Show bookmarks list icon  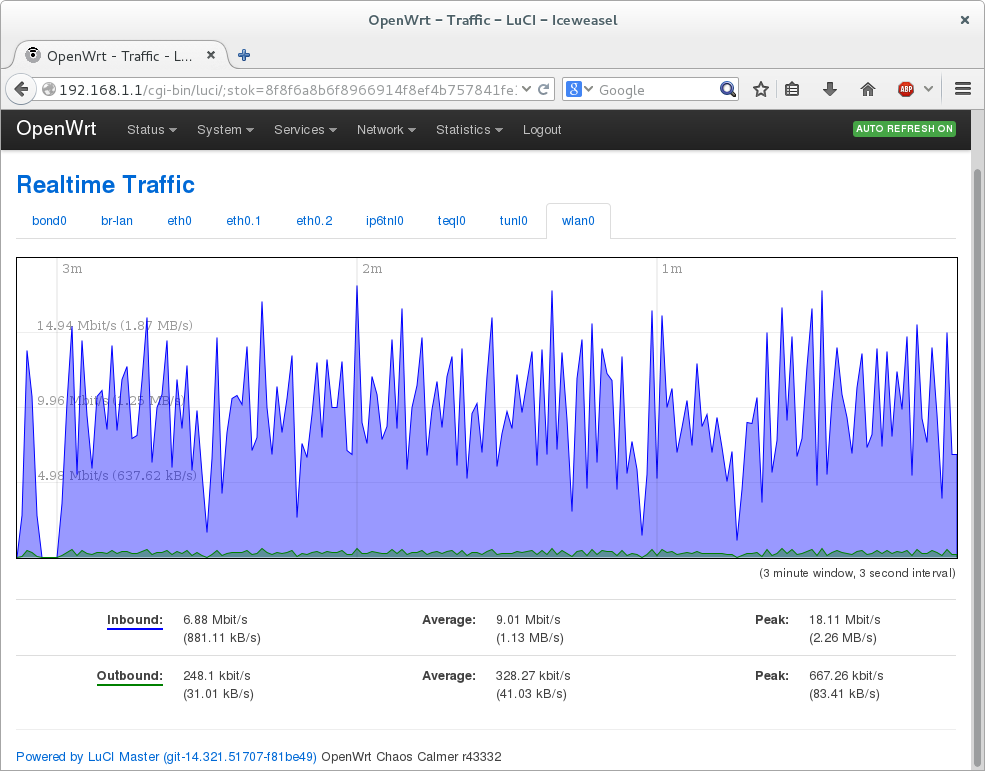tap(792, 89)
